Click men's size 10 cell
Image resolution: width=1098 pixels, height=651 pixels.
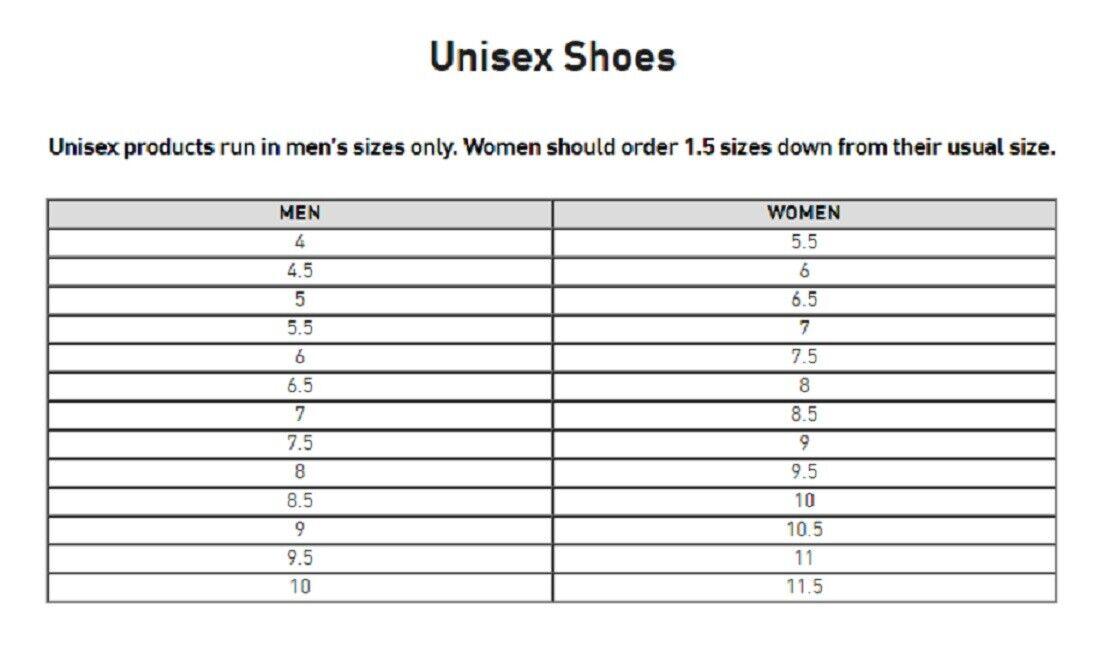click(x=300, y=587)
